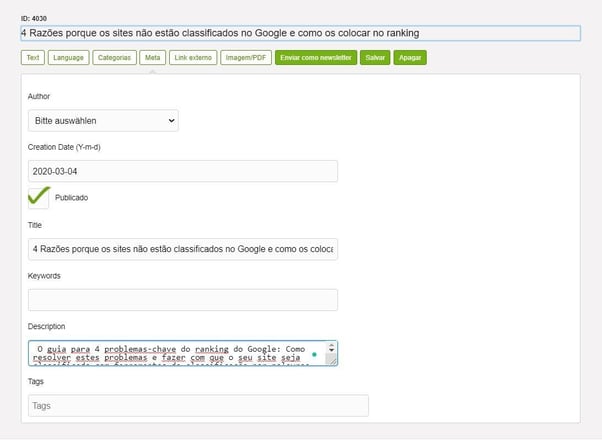Select the Categorias tab

tap(114, 58)
